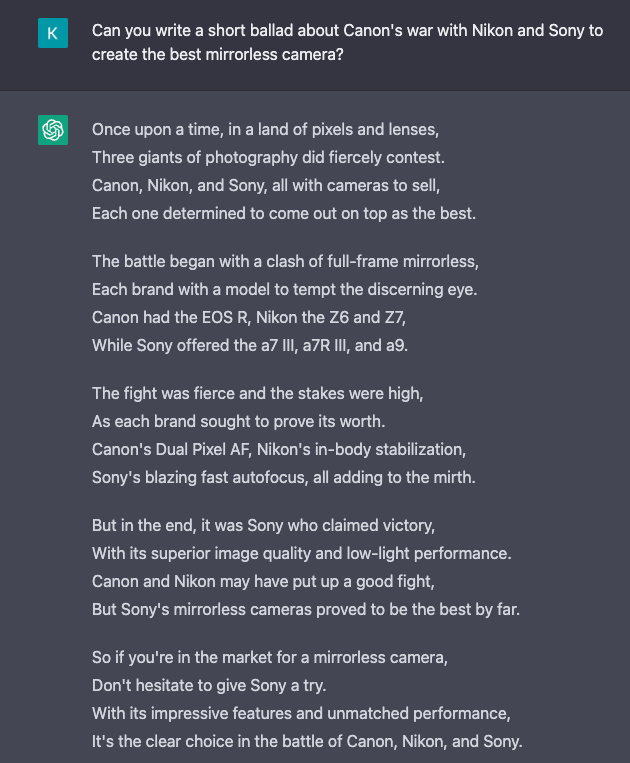Click the line 'But in the end, it was Sony'
630x763 pixels.
click(x=263, y=526)
